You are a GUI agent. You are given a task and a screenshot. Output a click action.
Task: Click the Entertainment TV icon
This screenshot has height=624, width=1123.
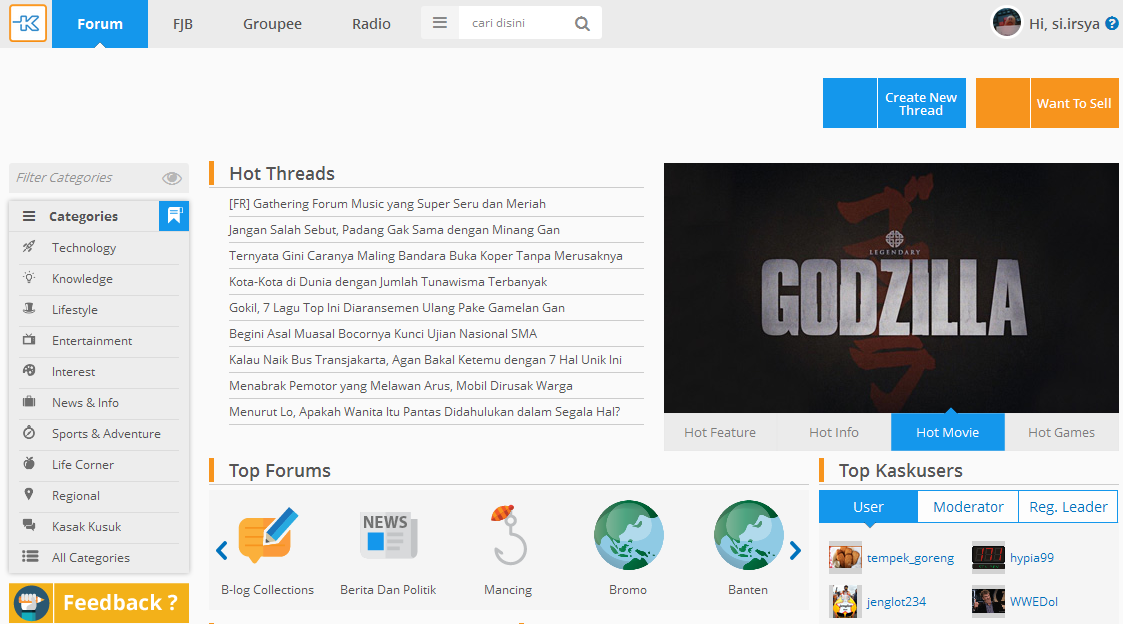coord(29,340)
